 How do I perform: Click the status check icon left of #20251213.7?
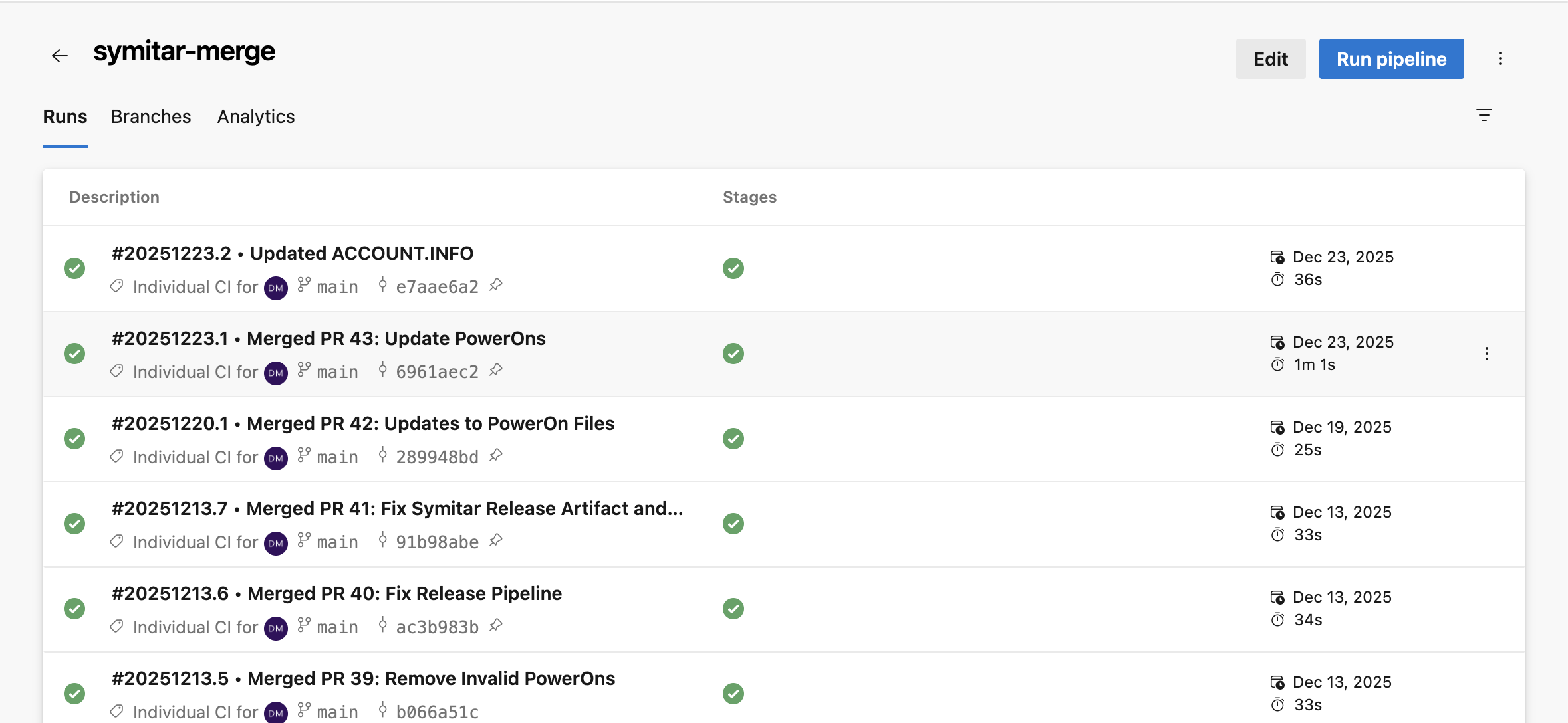(74, 524)
